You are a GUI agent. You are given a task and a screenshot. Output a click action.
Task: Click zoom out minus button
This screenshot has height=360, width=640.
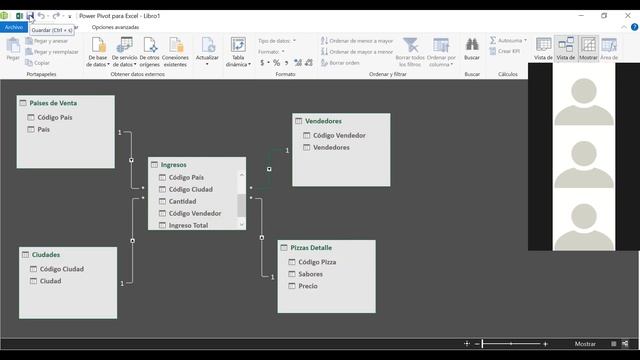477,344
